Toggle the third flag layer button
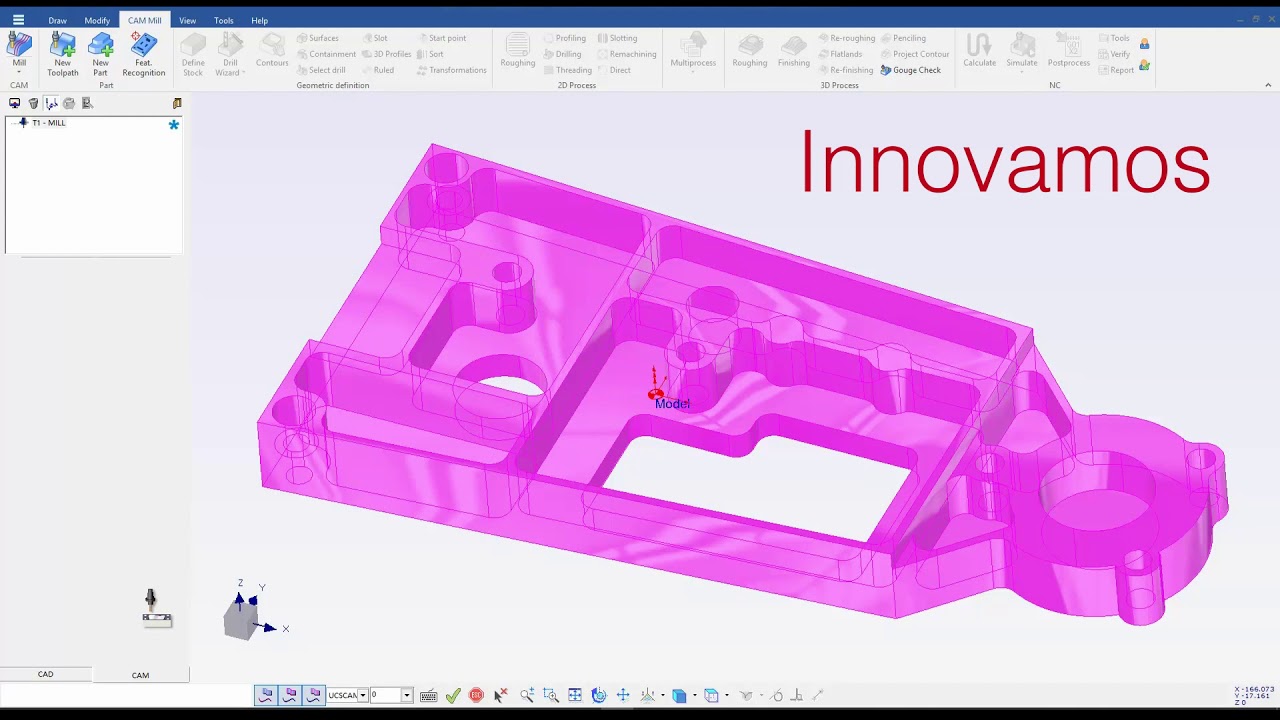Image resolution: width=1280 pixels, height=720 pixels. 314,695
